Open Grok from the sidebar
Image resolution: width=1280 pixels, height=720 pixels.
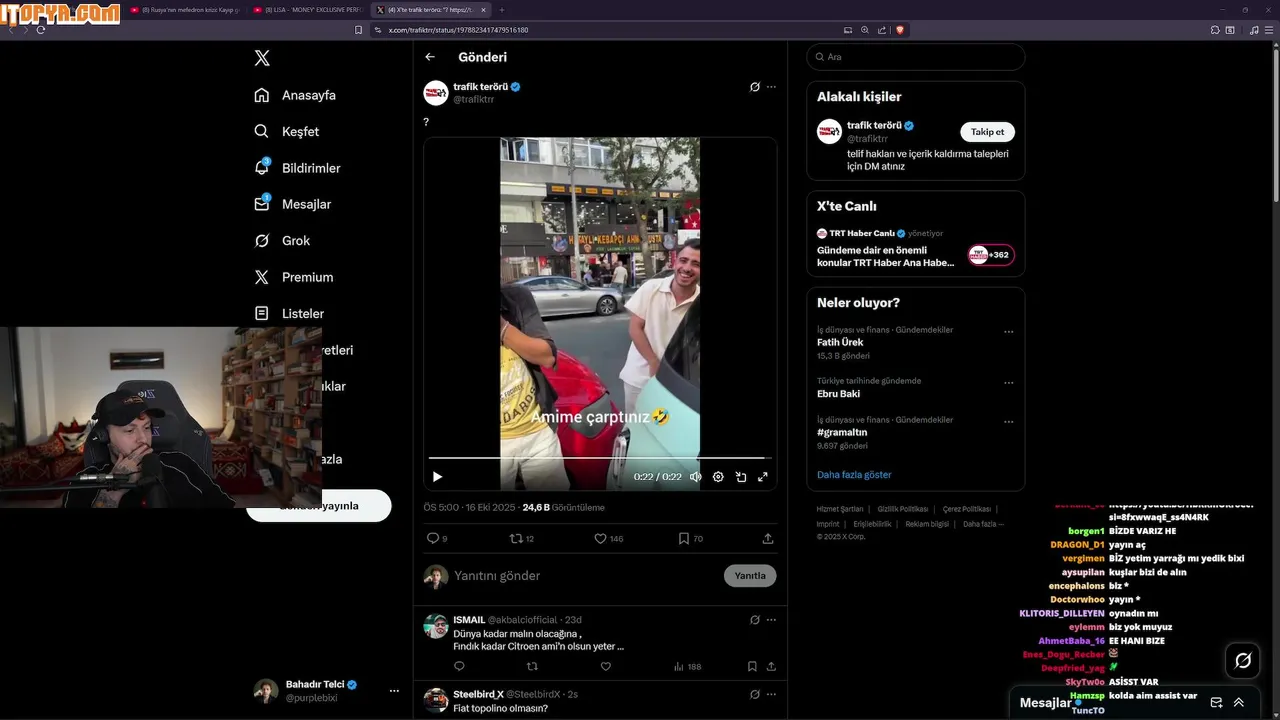282,240
